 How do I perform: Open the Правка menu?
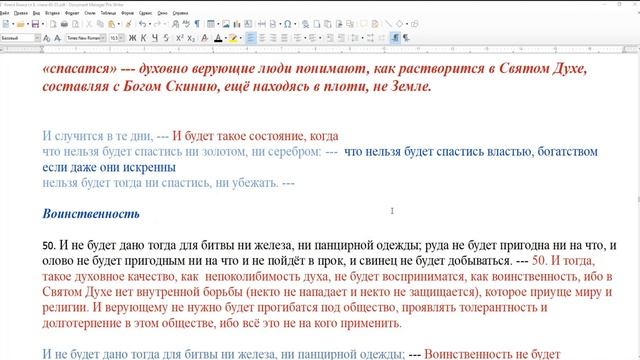coord(21,13)
